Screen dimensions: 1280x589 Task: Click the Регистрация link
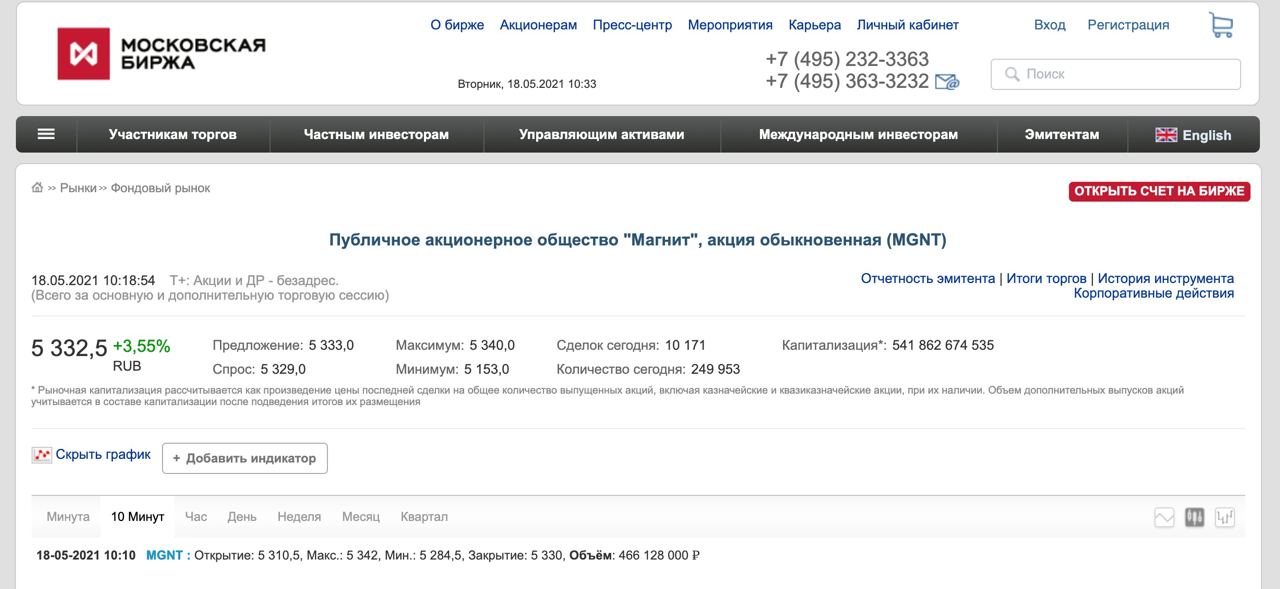click(x=1128, y=25)
